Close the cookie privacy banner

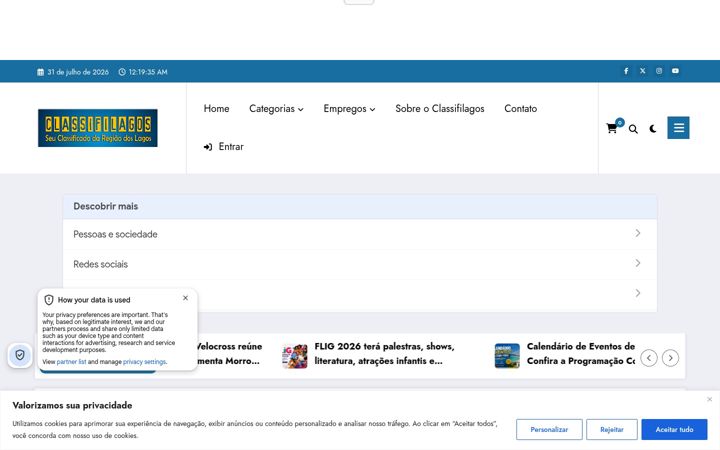coord(709,399)
